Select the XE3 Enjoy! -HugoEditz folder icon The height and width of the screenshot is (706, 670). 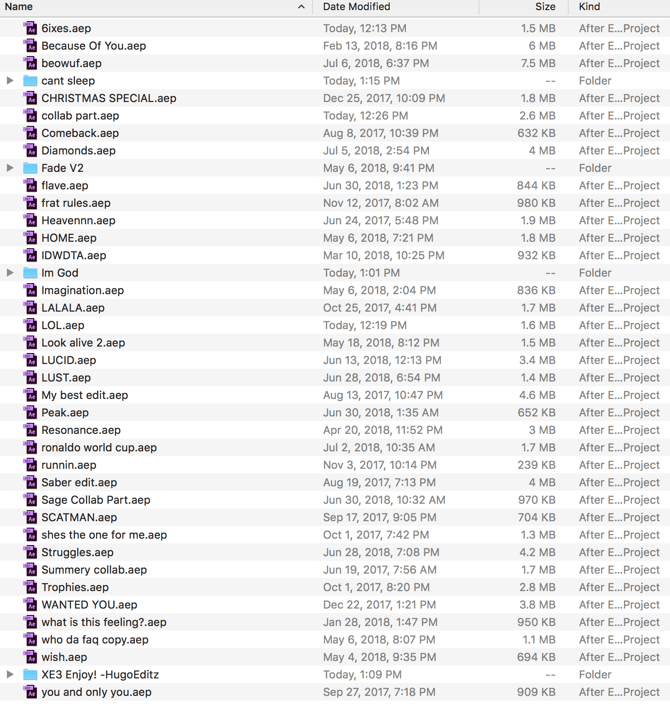click(30, 674)
